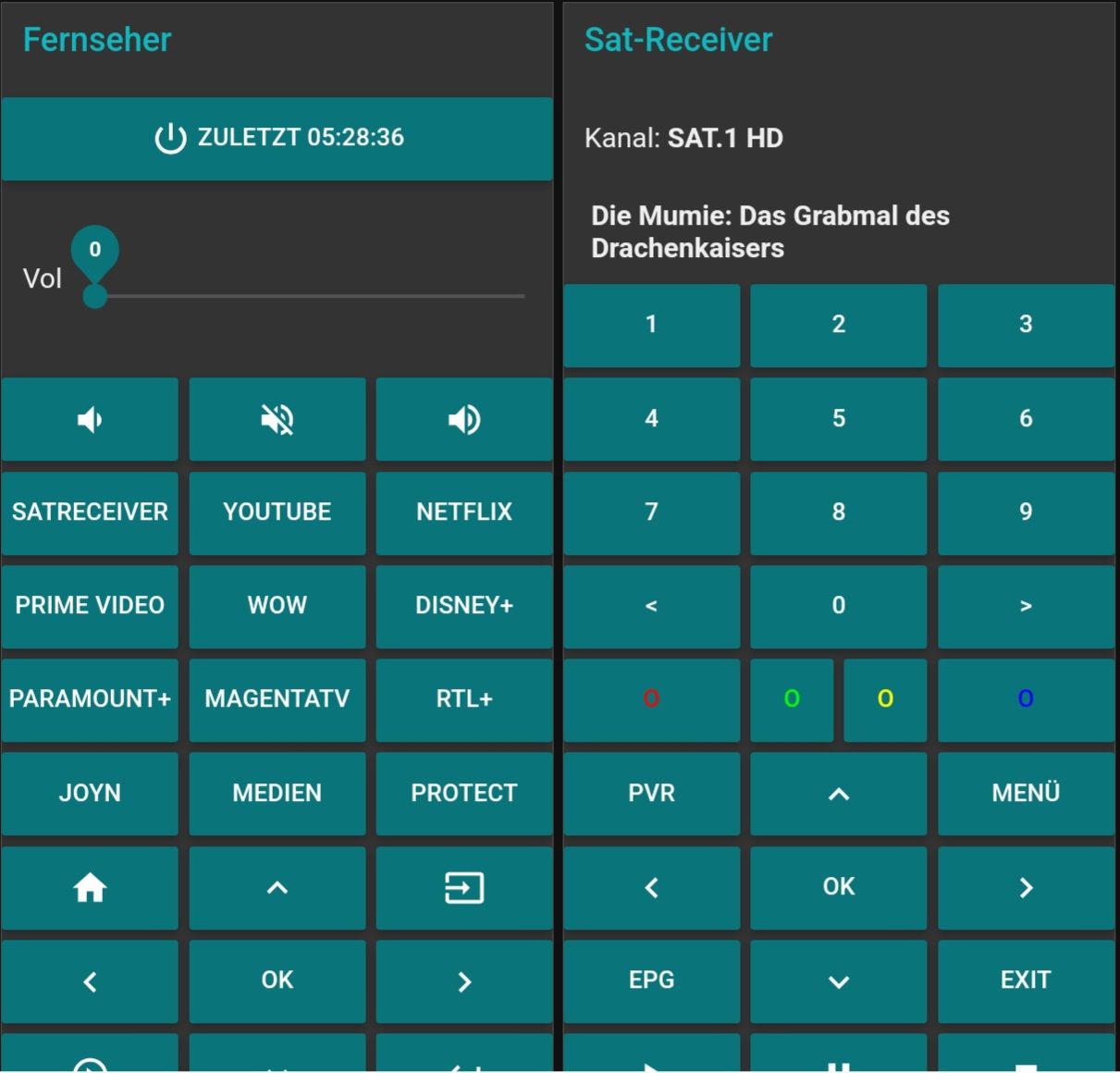Screen dimensions: 1120x1073
Task: Select digit 5 on Sat-Receiver keypad
Action: pos(839,419)
